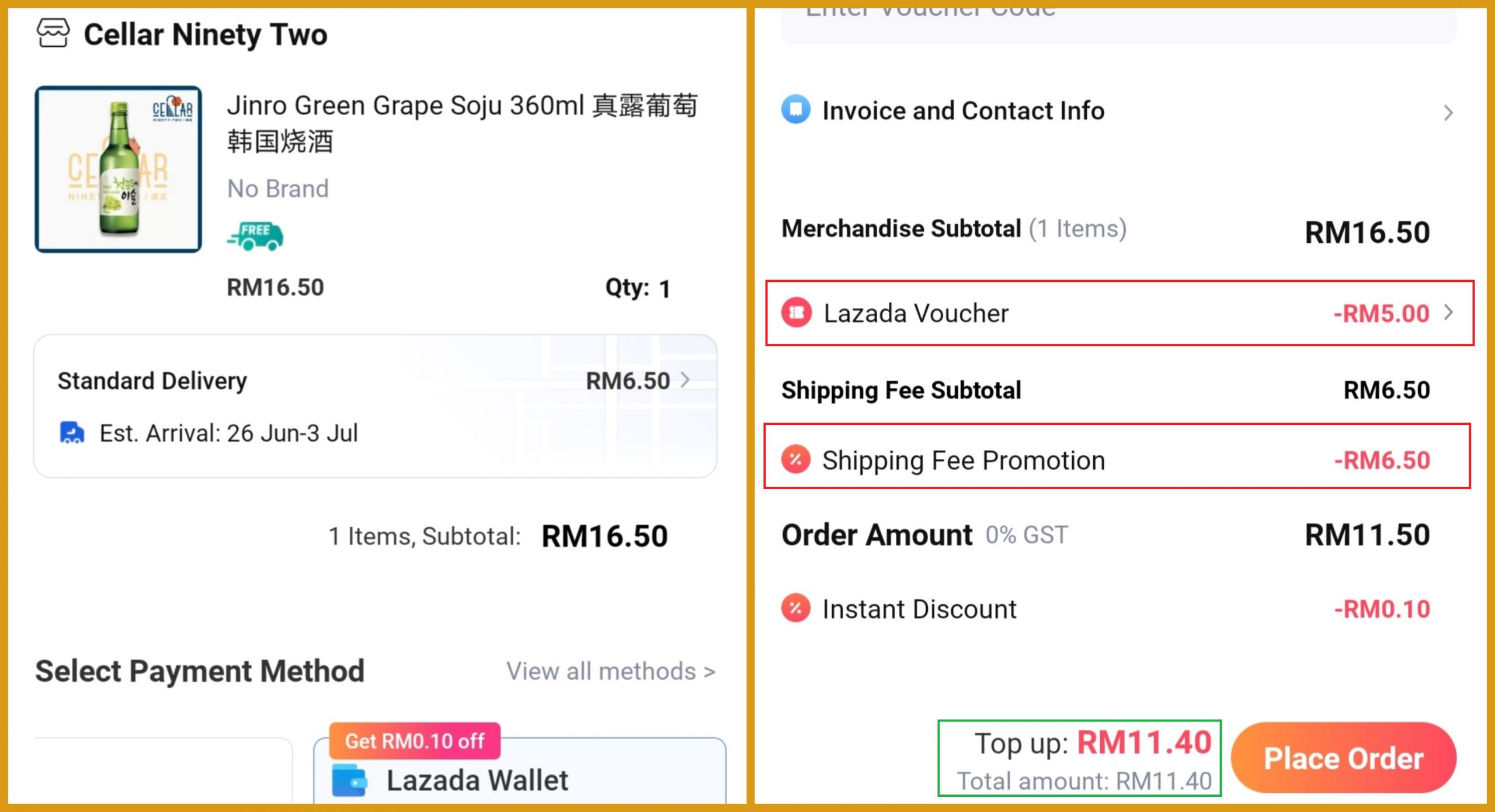Open Jinro Green Grape Soju product title
Viewport: 1495px width, 812px height.
[462, 123]
